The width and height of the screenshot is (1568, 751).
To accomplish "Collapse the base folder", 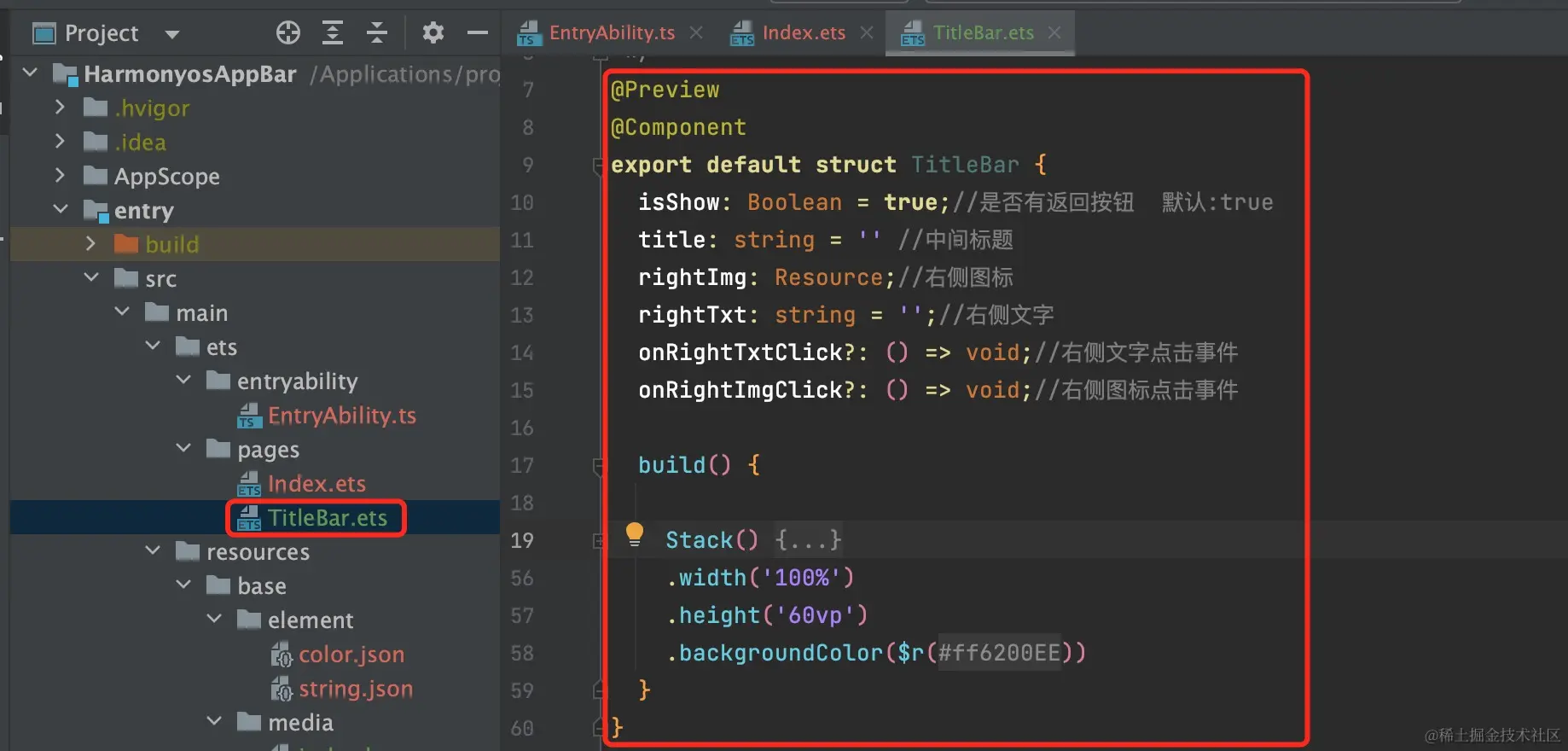I will 183,585.
